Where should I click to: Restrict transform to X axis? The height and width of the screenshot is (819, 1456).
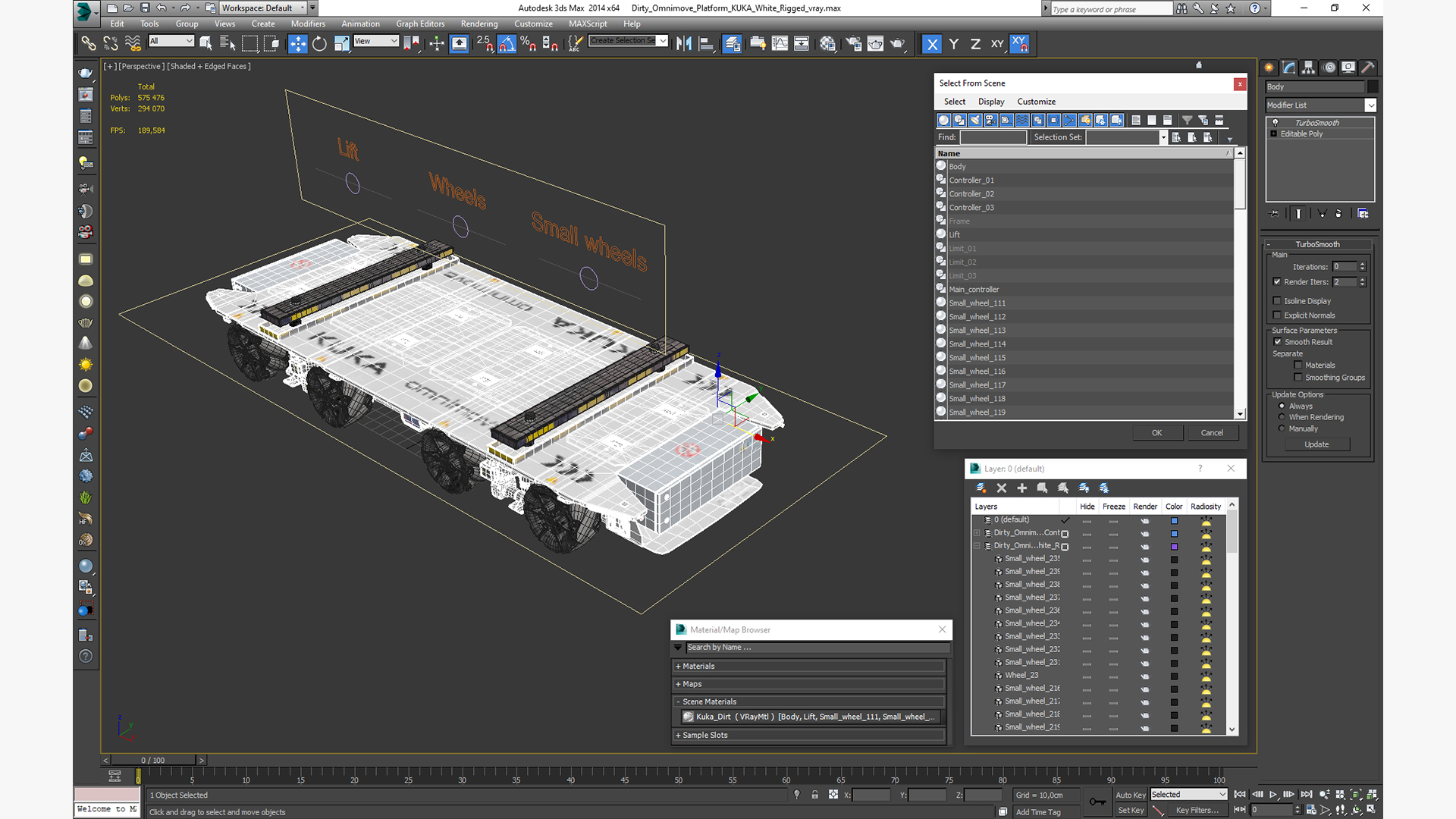(x=932, y=44)
